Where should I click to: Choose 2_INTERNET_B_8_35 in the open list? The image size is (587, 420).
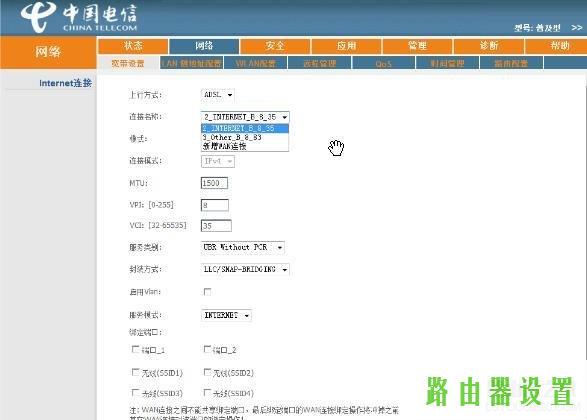(245, 128)
